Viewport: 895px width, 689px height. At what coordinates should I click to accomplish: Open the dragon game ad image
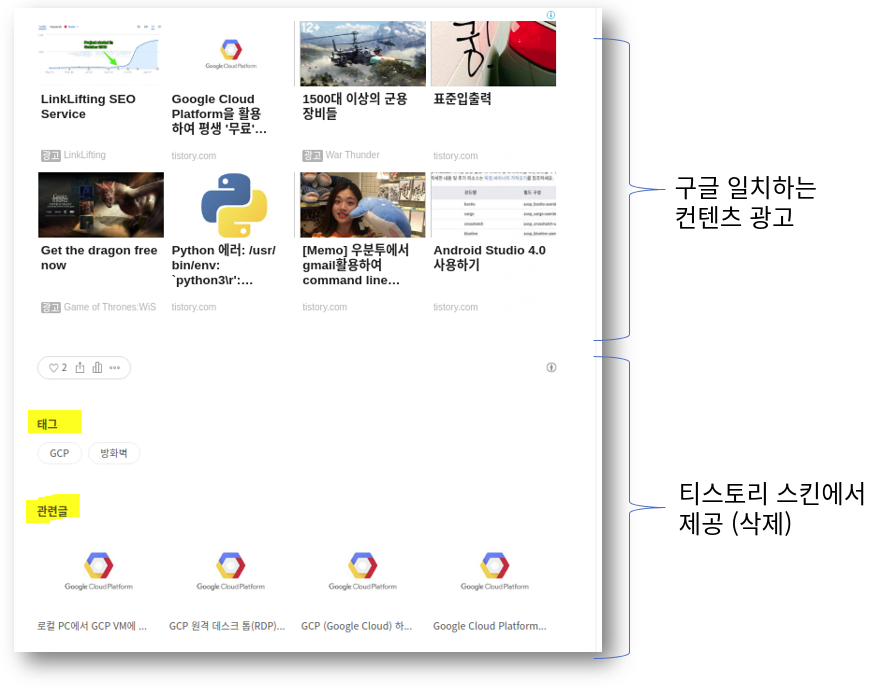pos(100,204)
